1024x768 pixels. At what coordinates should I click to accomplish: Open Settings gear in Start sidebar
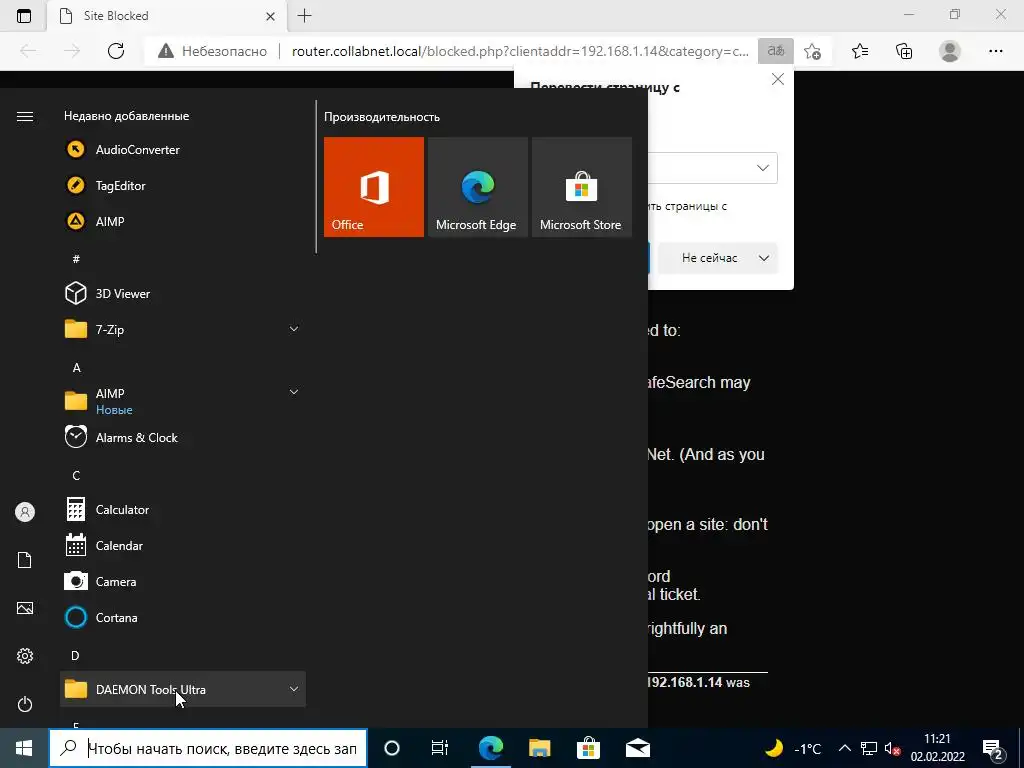click(25, 656)
